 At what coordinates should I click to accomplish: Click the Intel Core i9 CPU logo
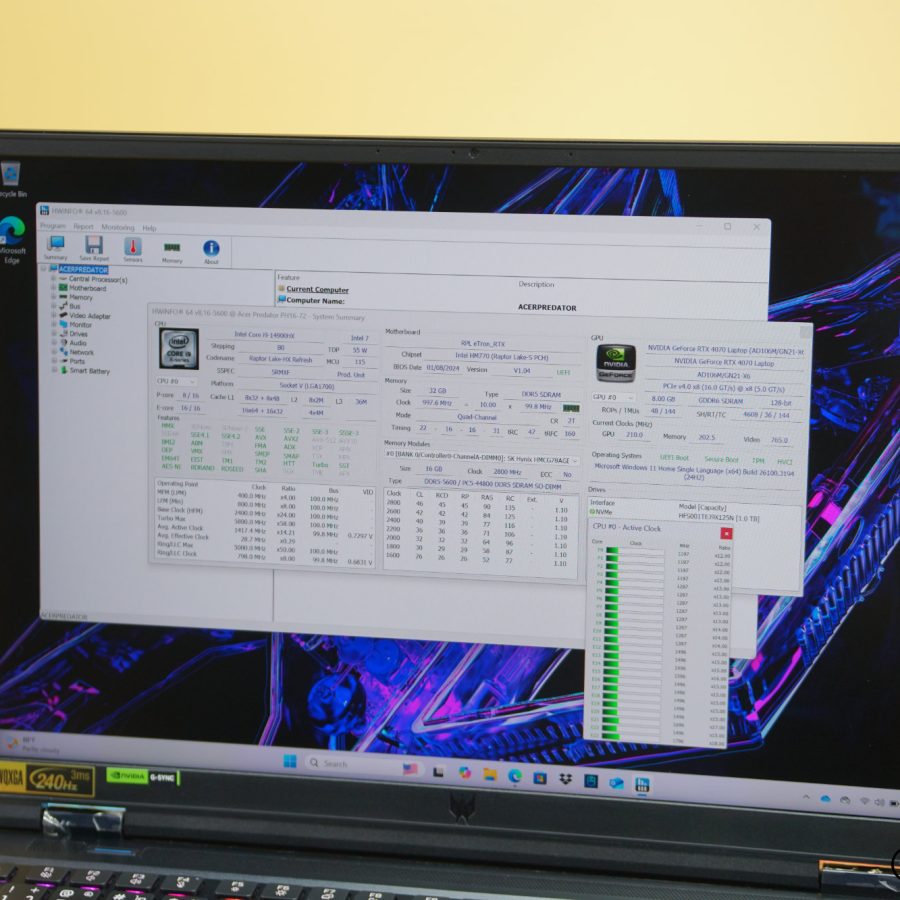(179, 348)
